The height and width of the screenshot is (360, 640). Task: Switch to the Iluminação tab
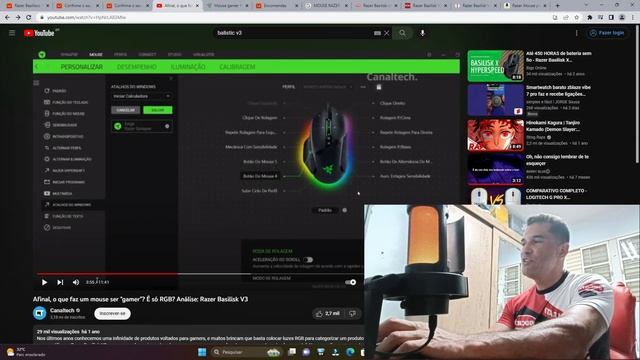point(188,67)
